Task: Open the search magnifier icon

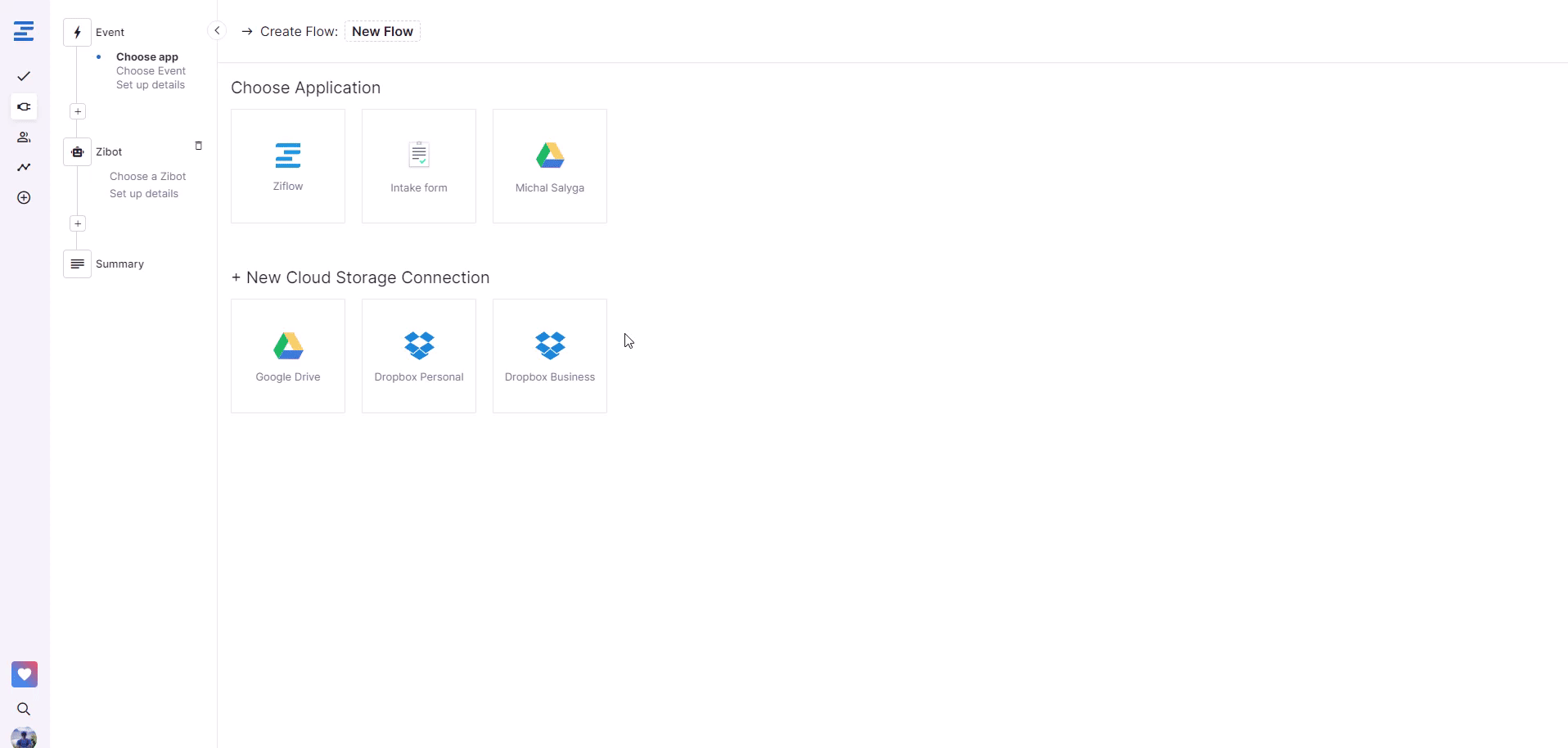Action: coord(24,709)
